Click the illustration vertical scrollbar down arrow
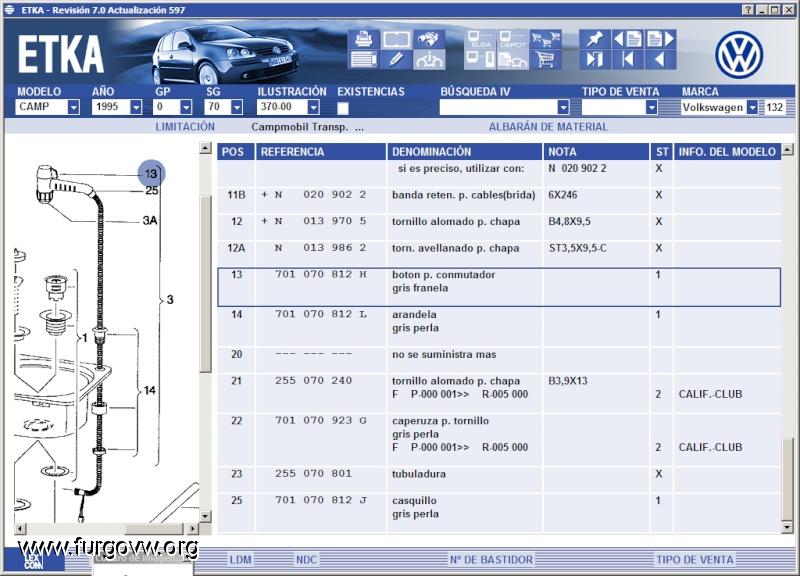 [x=205, y=516]
